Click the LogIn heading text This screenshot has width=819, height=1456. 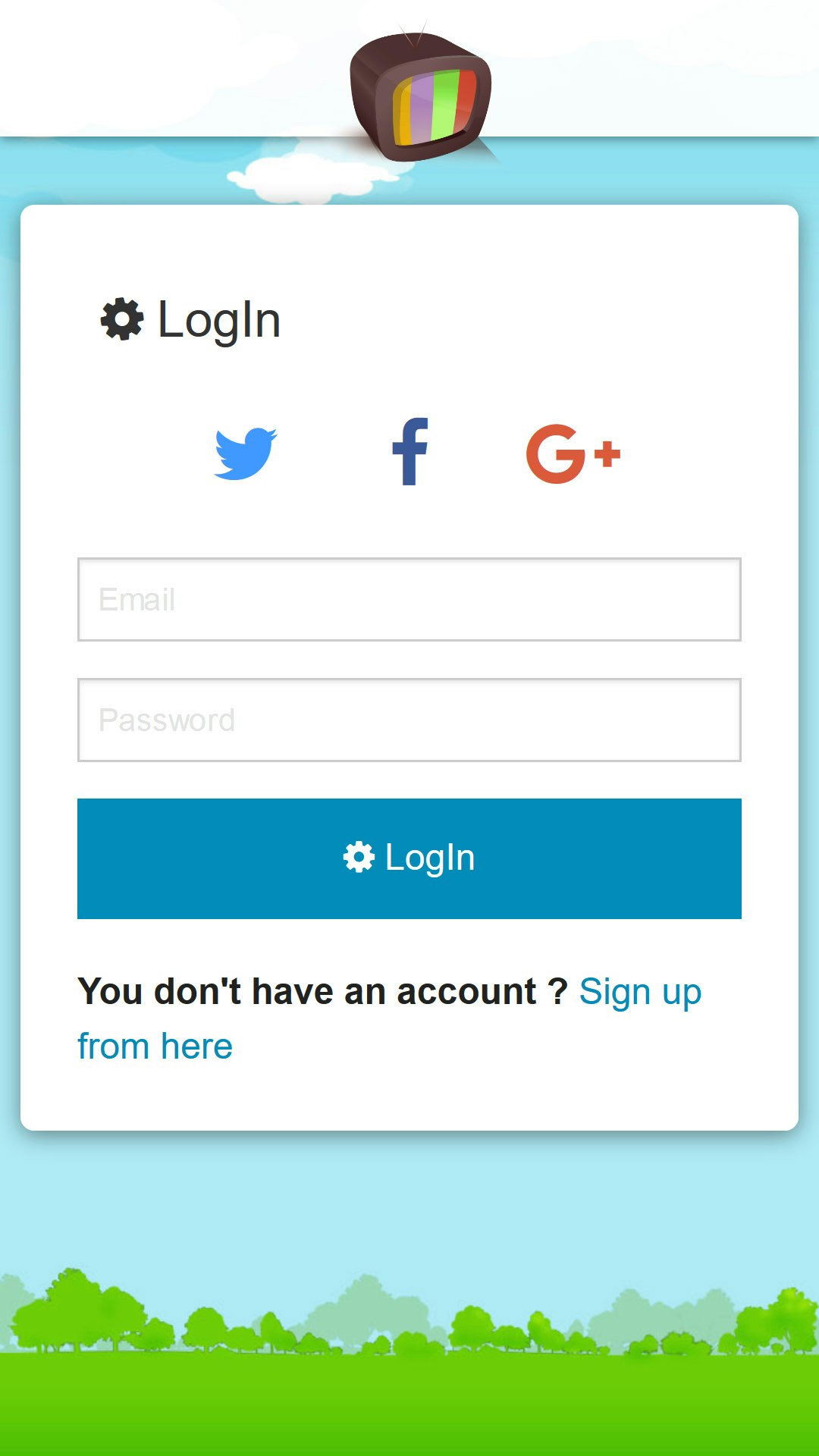pyautogui.click(x=219, y=320)
